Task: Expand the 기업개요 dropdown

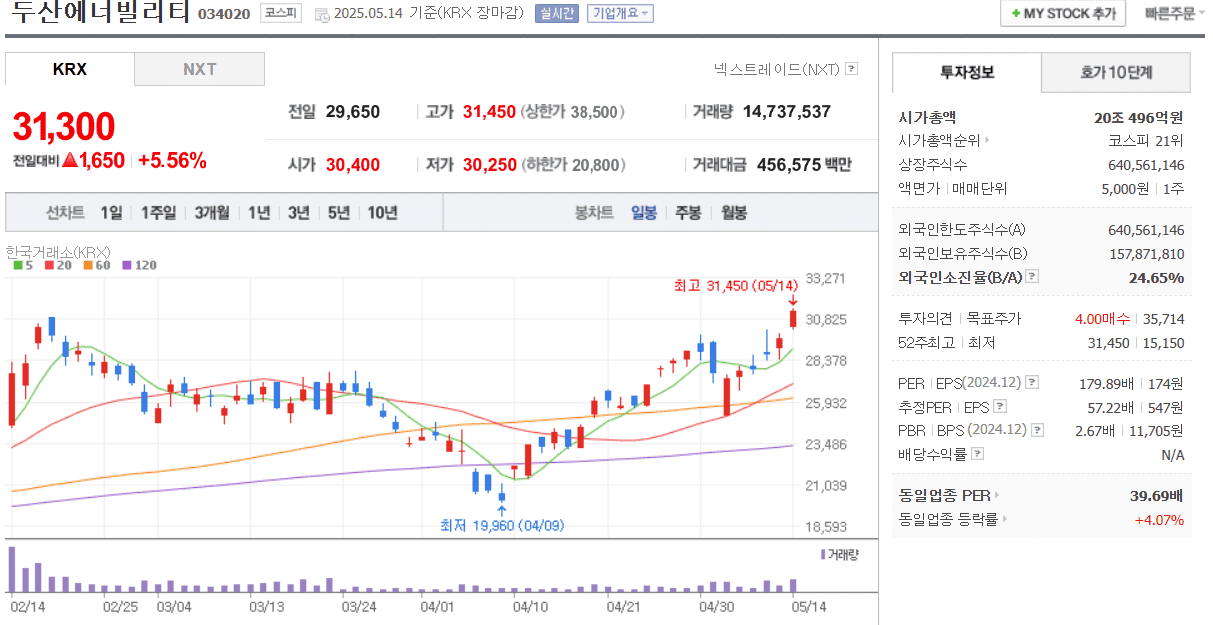Action: pyautogui.click(x=620, y=13)
